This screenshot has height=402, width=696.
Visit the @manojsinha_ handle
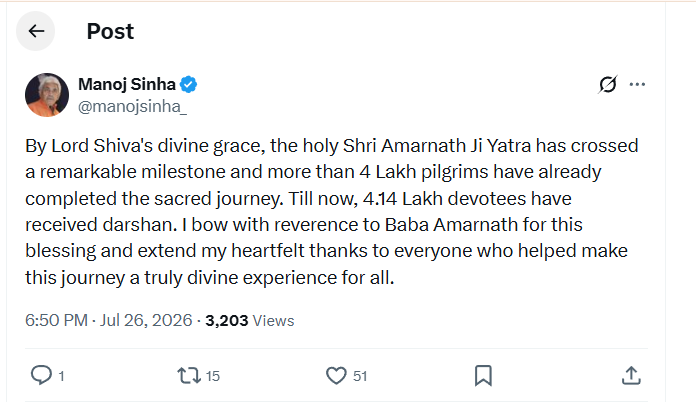click(132, 106)
